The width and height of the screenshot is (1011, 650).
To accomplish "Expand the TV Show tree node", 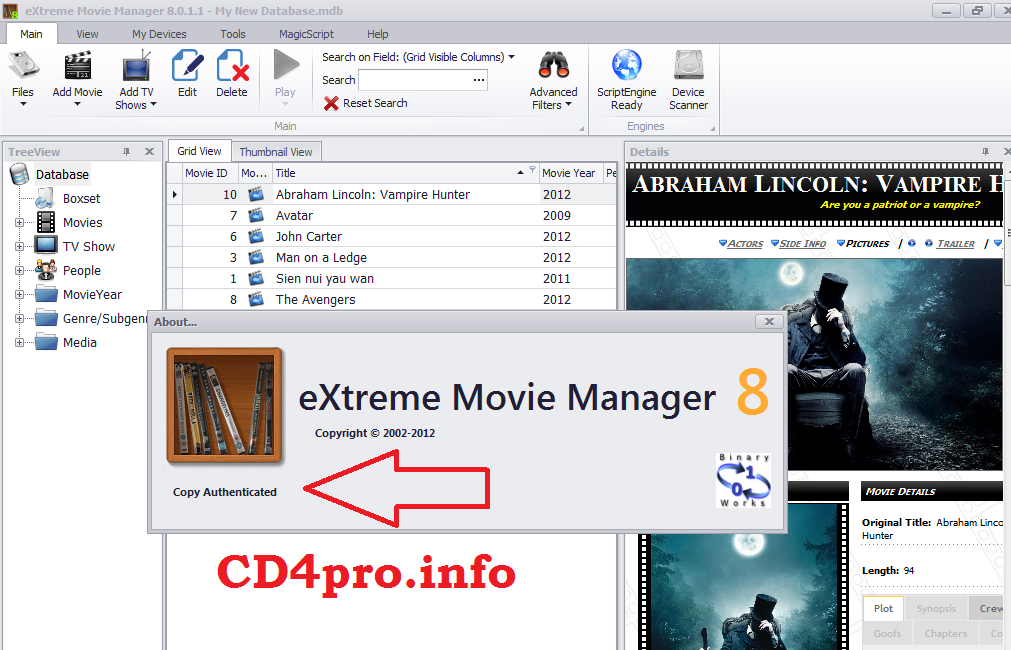I will 19,246.
